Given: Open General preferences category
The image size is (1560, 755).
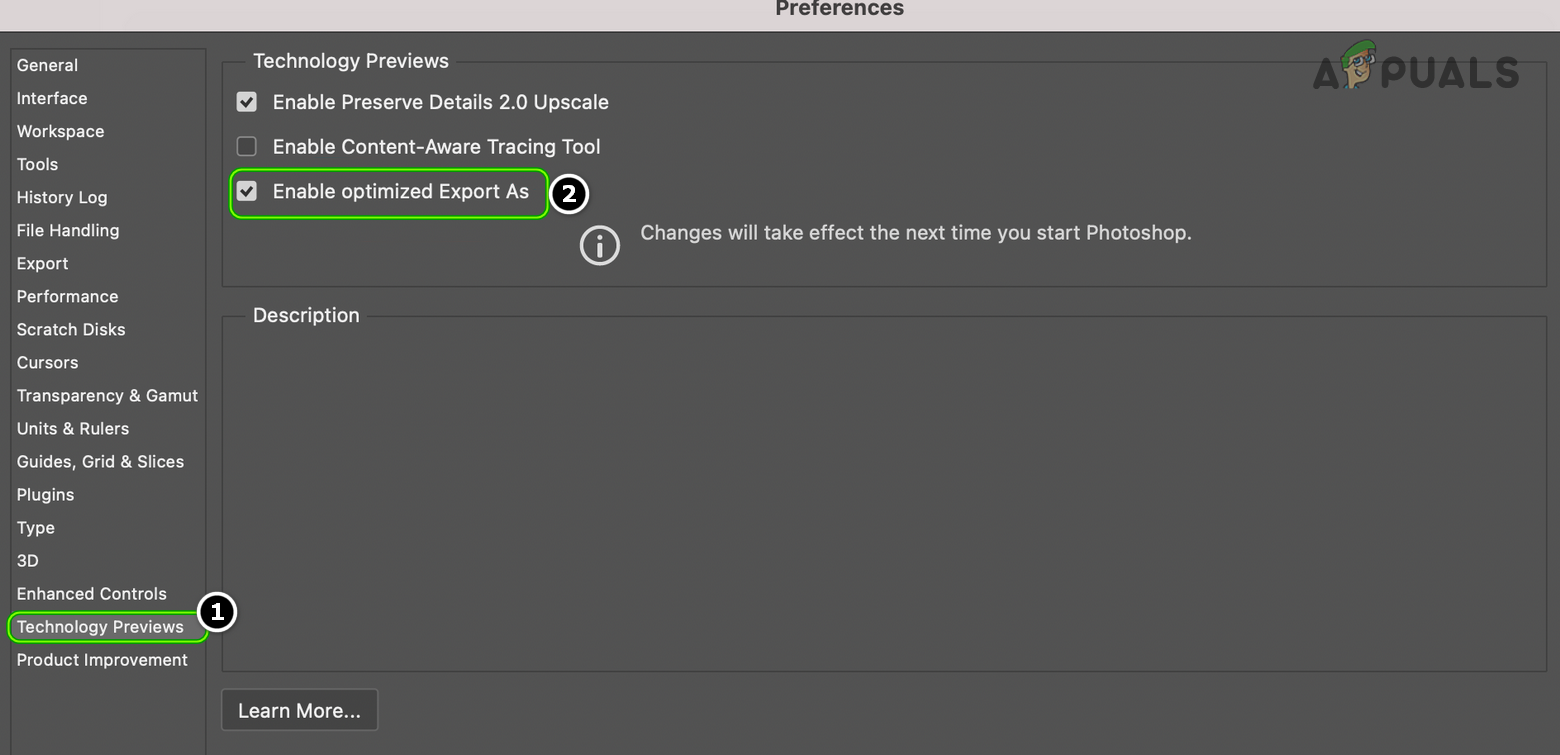Looking at the screenshot, I should click(47, 65).
